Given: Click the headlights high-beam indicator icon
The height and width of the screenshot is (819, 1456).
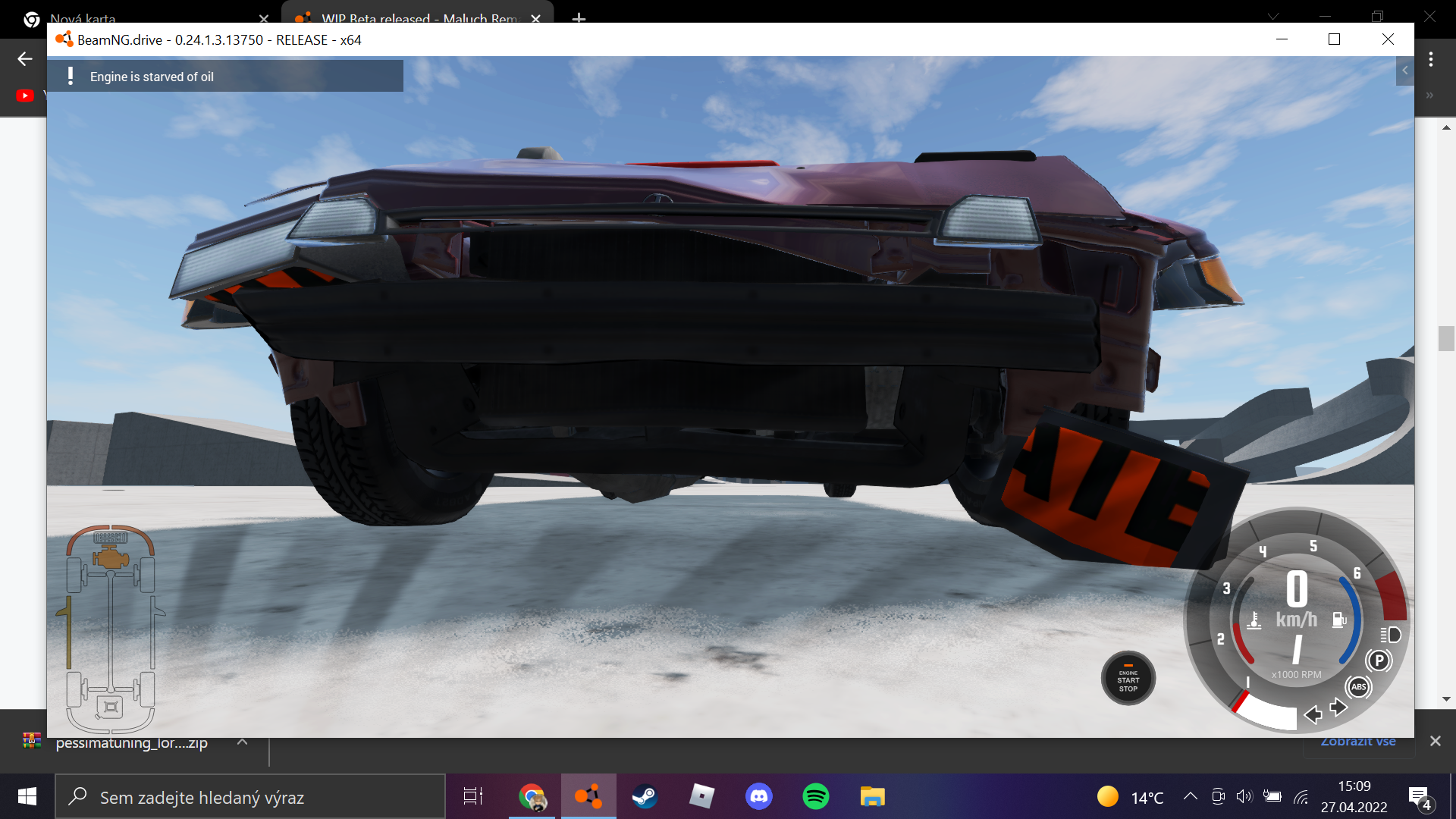Looking at the screenshot, I should coord(1391,635).
